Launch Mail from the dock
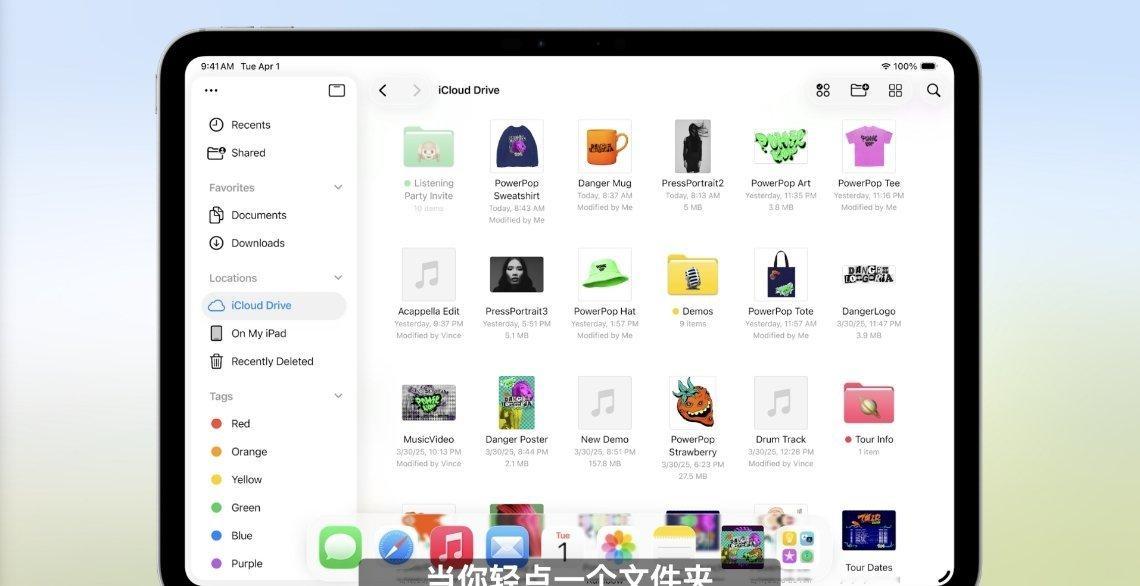Image resolution: width=1140 pixels, height=586 pixels. coord(507,547)
